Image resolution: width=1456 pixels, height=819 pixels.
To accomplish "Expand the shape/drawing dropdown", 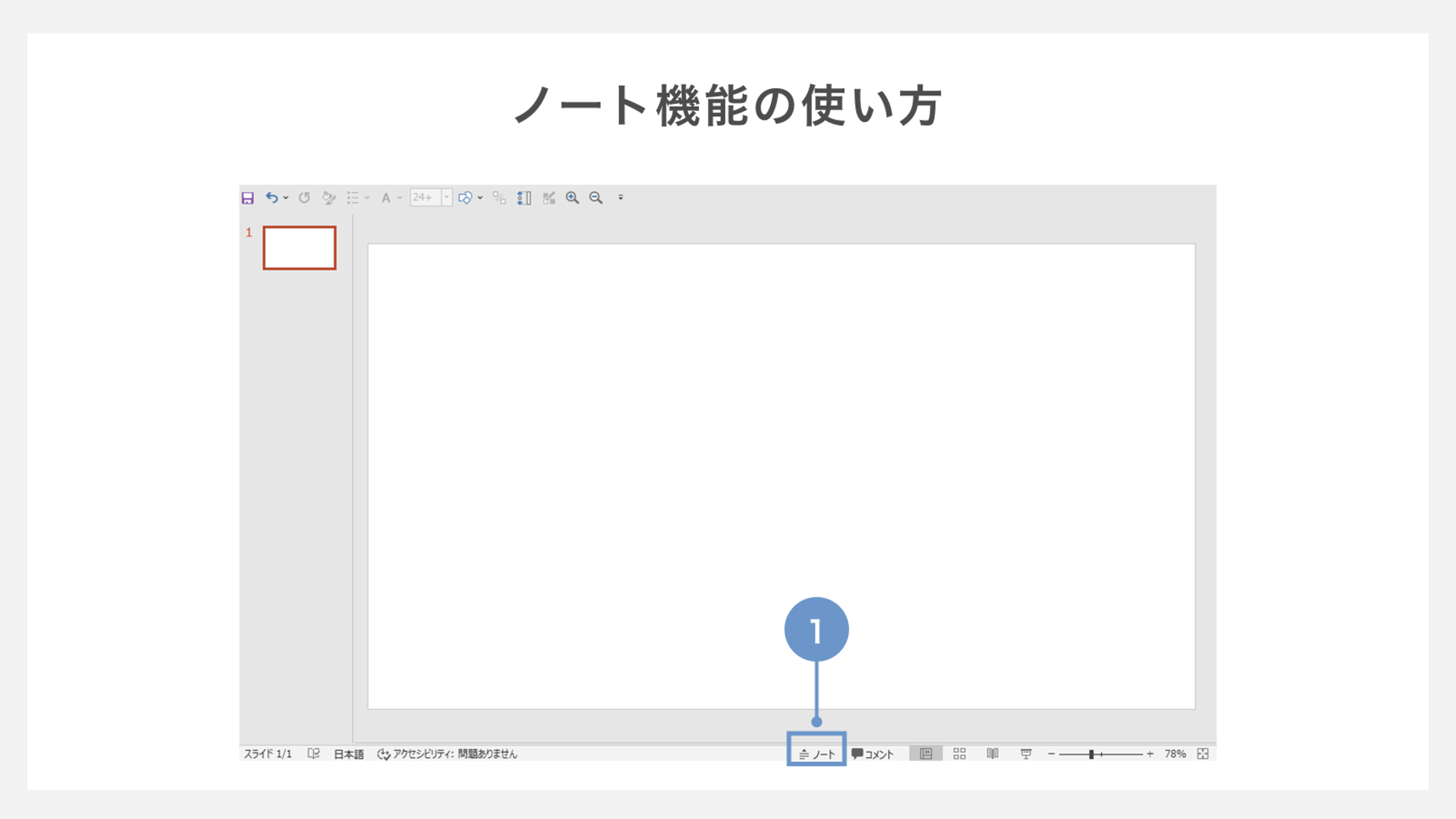I will 481,197.
